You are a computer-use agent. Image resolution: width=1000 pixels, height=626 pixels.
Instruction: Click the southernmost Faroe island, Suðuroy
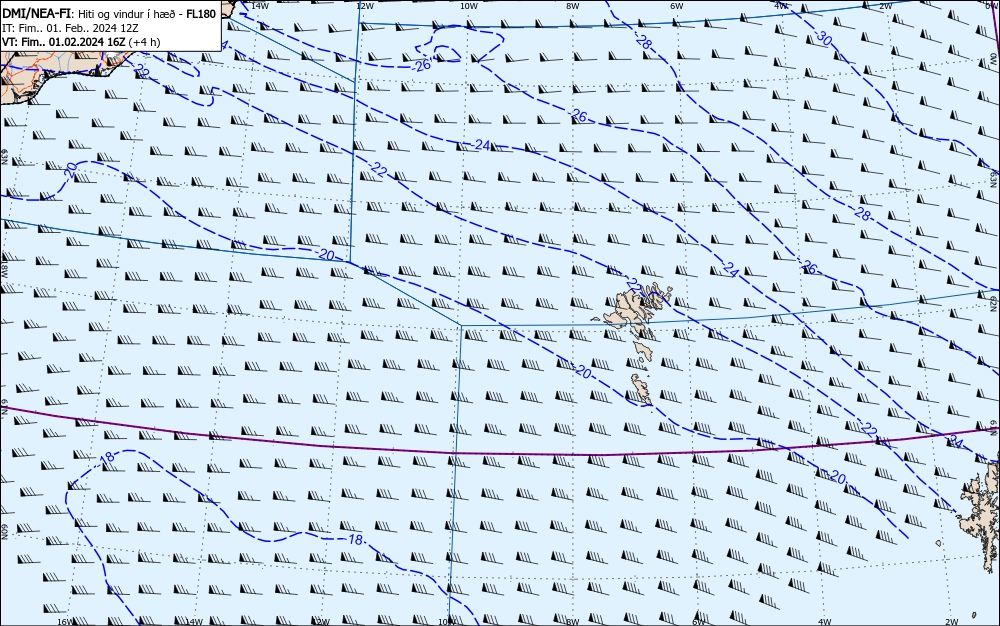coord(642,389)
